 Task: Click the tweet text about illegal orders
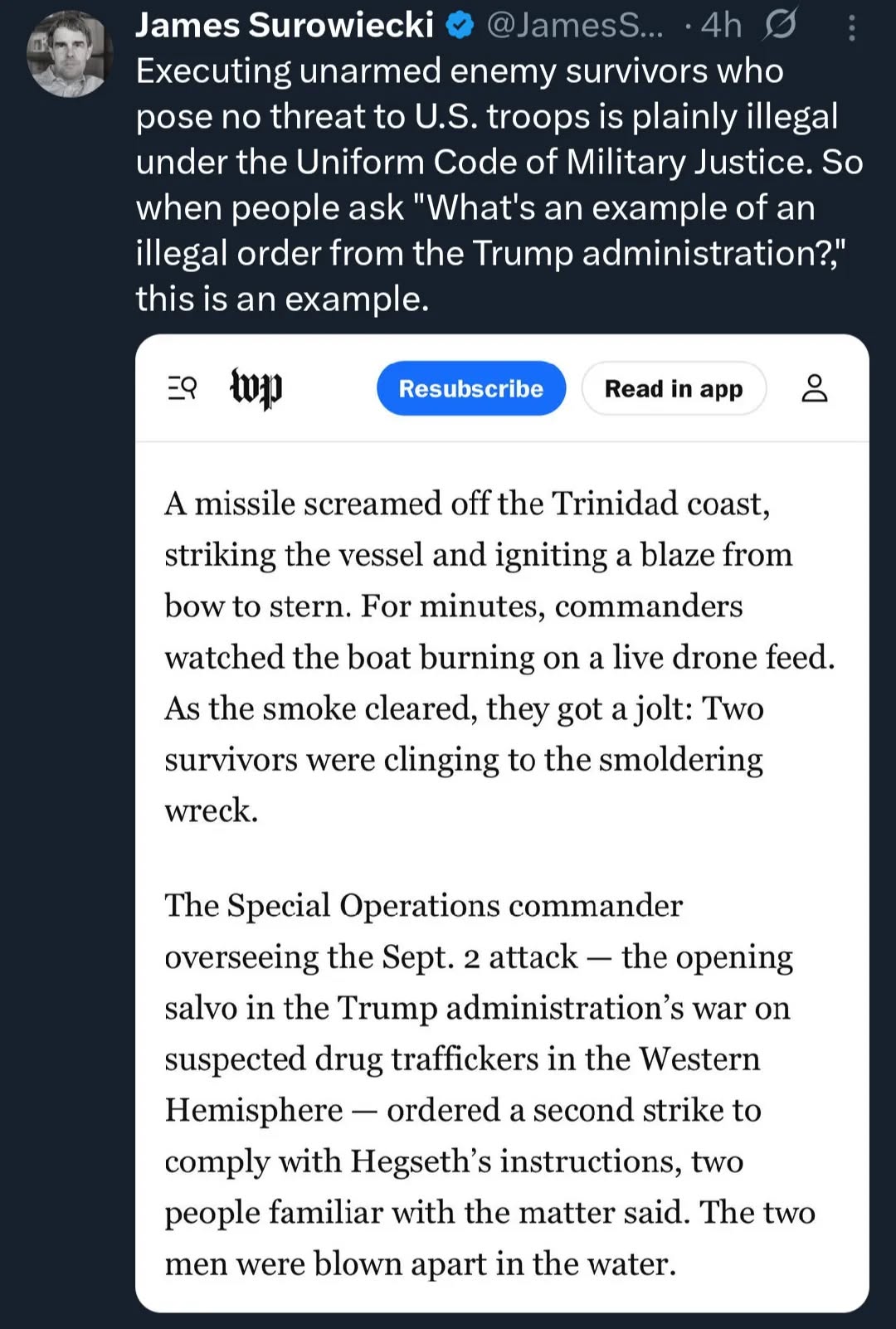[x=498, y=184]
